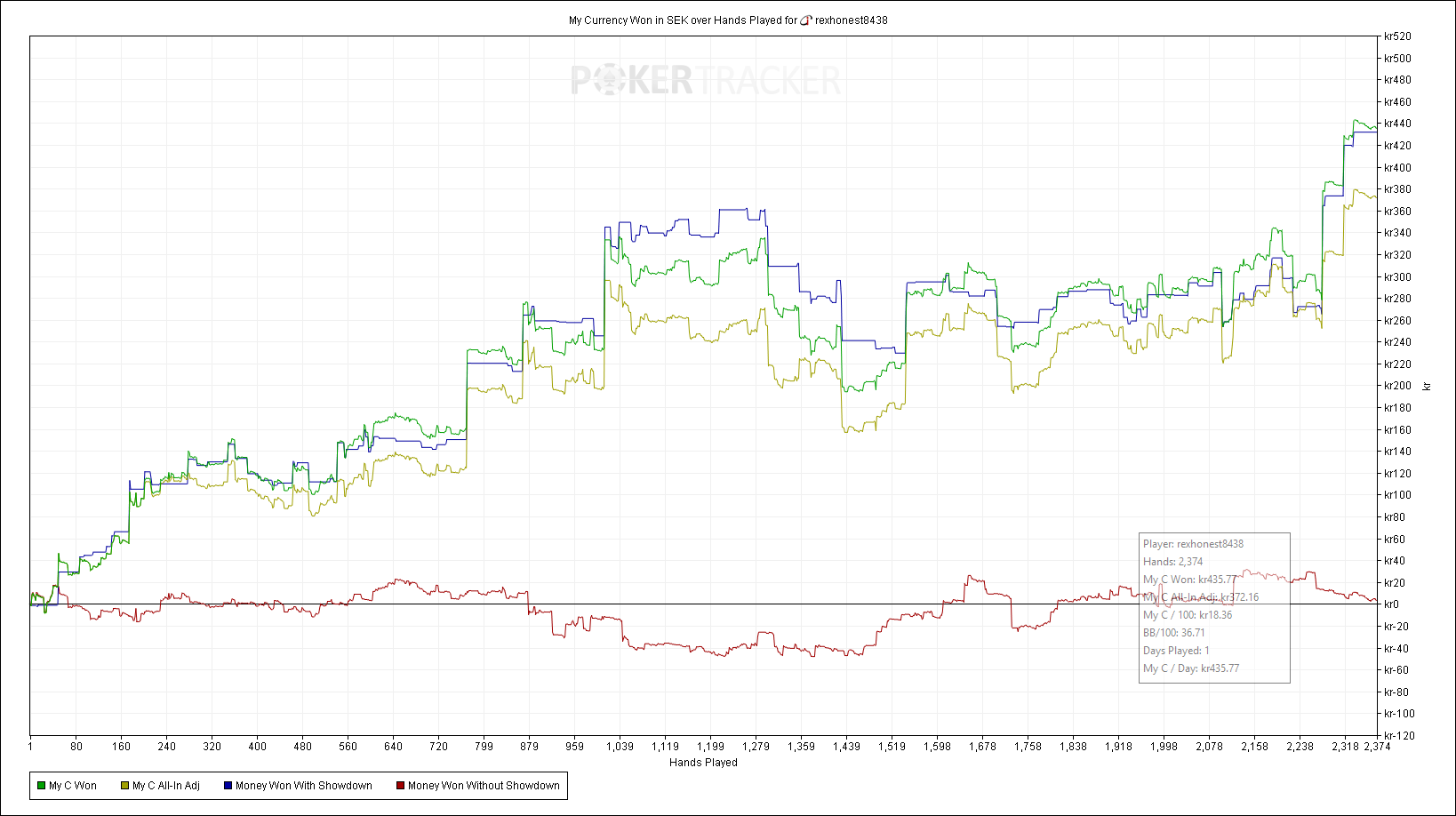Click the x-axis label 1,039

tap(620, 747)
